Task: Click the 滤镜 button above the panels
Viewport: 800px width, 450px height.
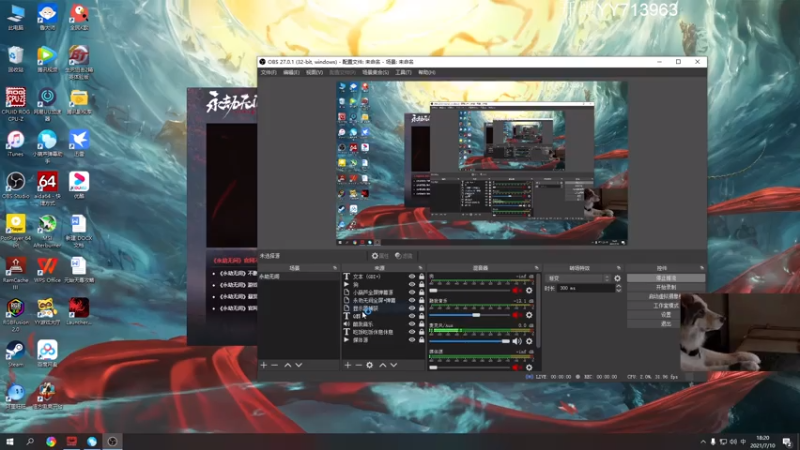Action: click(x=404, y=256)
